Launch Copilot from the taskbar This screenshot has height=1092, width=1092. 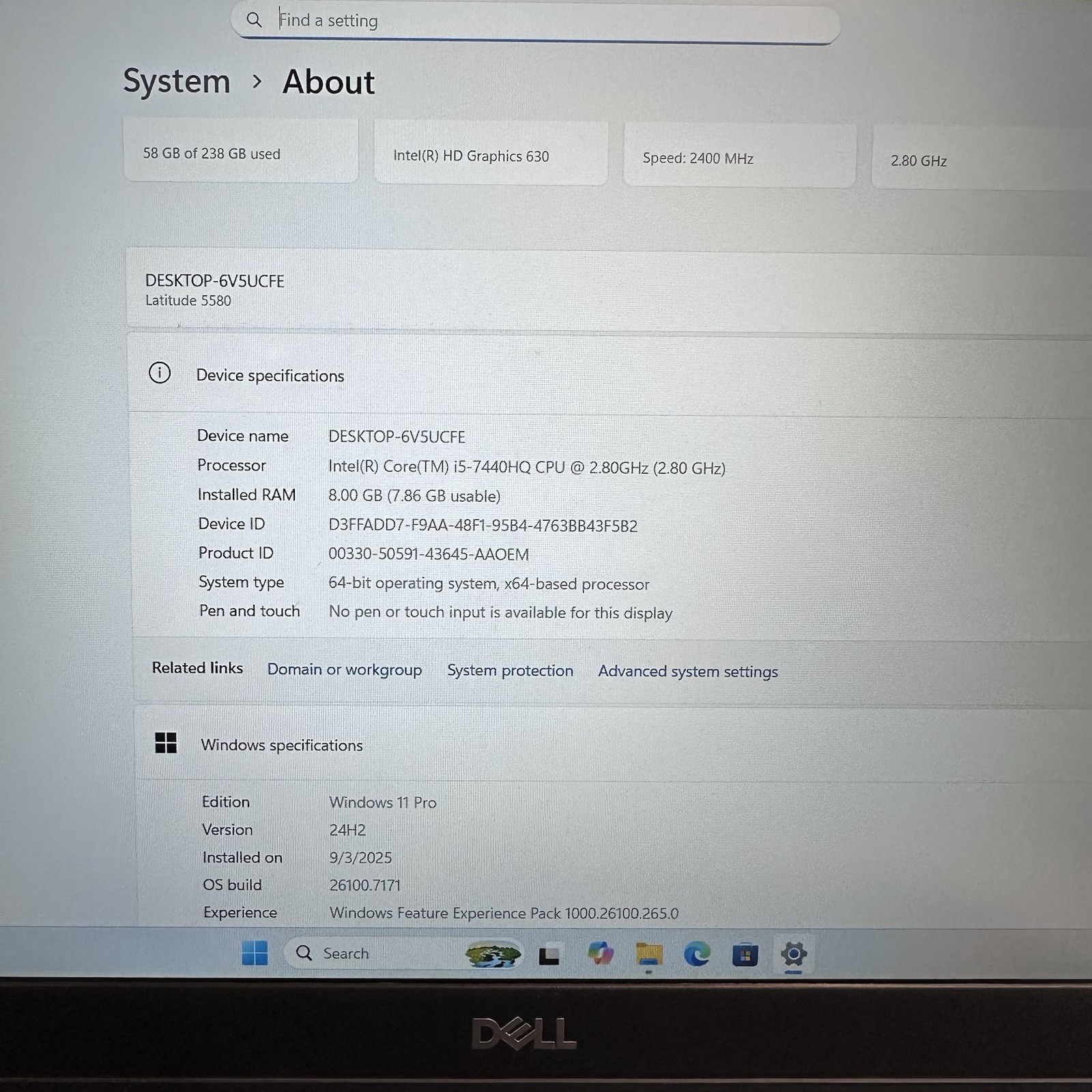pos(601,953)
